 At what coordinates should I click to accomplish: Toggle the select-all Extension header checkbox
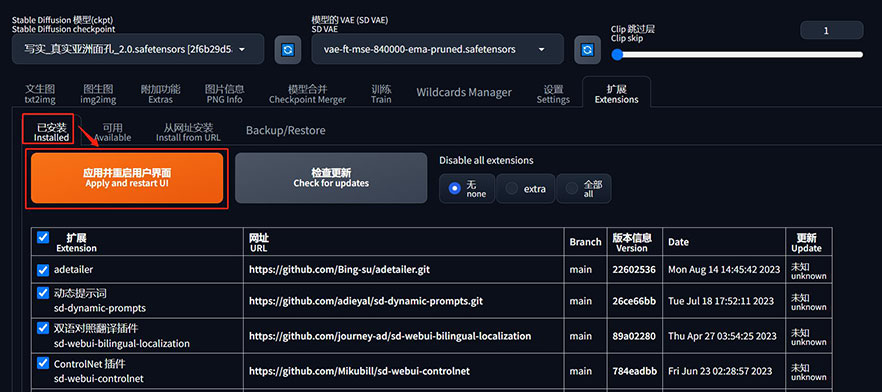tap(43, 237)
